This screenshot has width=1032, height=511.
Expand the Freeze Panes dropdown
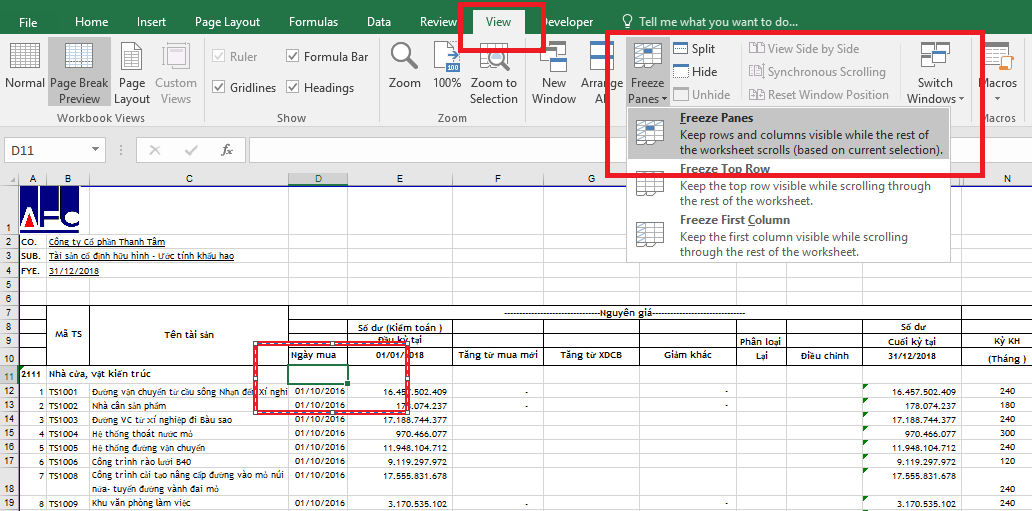[x=648, y=72]
